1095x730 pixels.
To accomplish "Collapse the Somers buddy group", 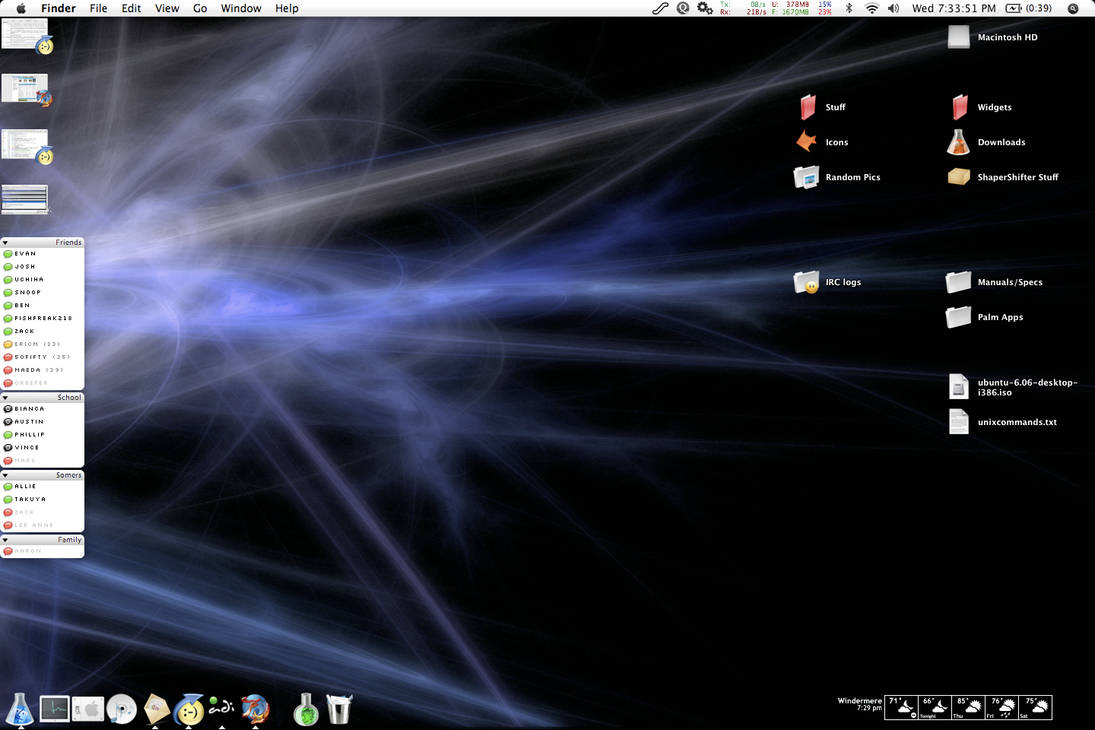I will click(x=8, y=474).
